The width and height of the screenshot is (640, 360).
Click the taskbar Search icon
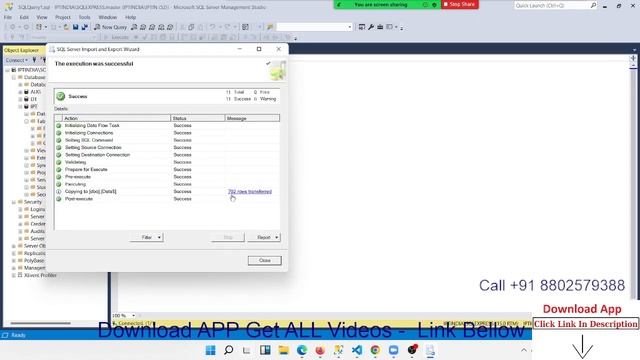point(229,350)
